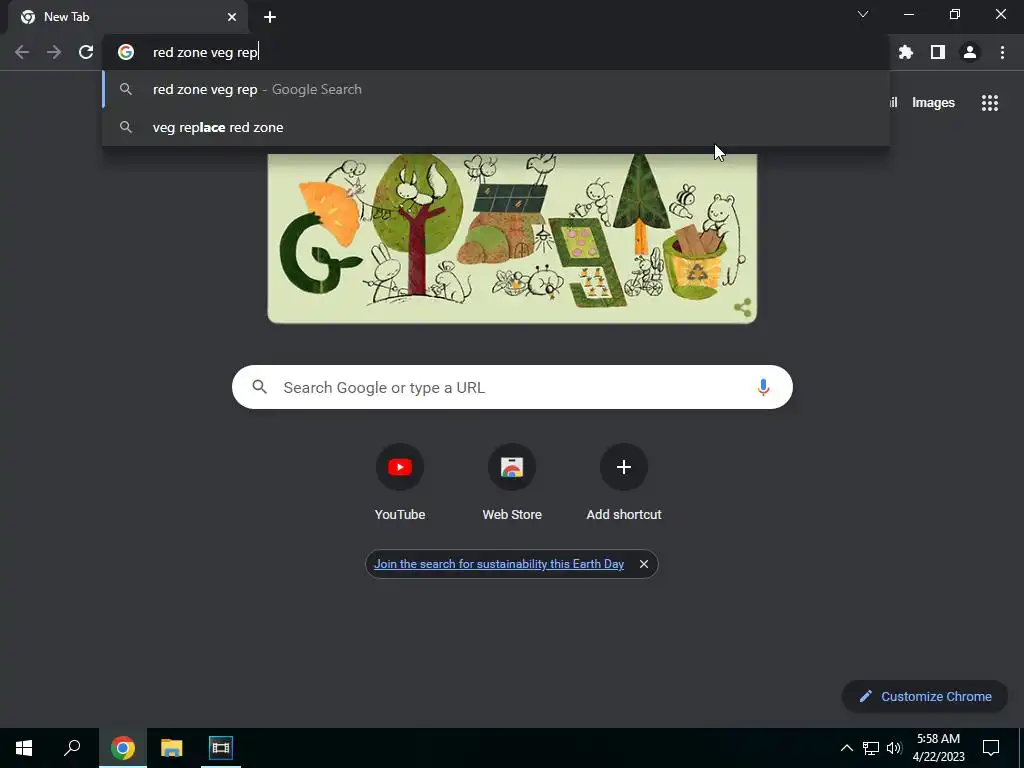The width and height of the screenshot is (1024, 768).
Task: Open the Chrome three-dot menu
Action: pyautogui.click(x=1002, y=52)
